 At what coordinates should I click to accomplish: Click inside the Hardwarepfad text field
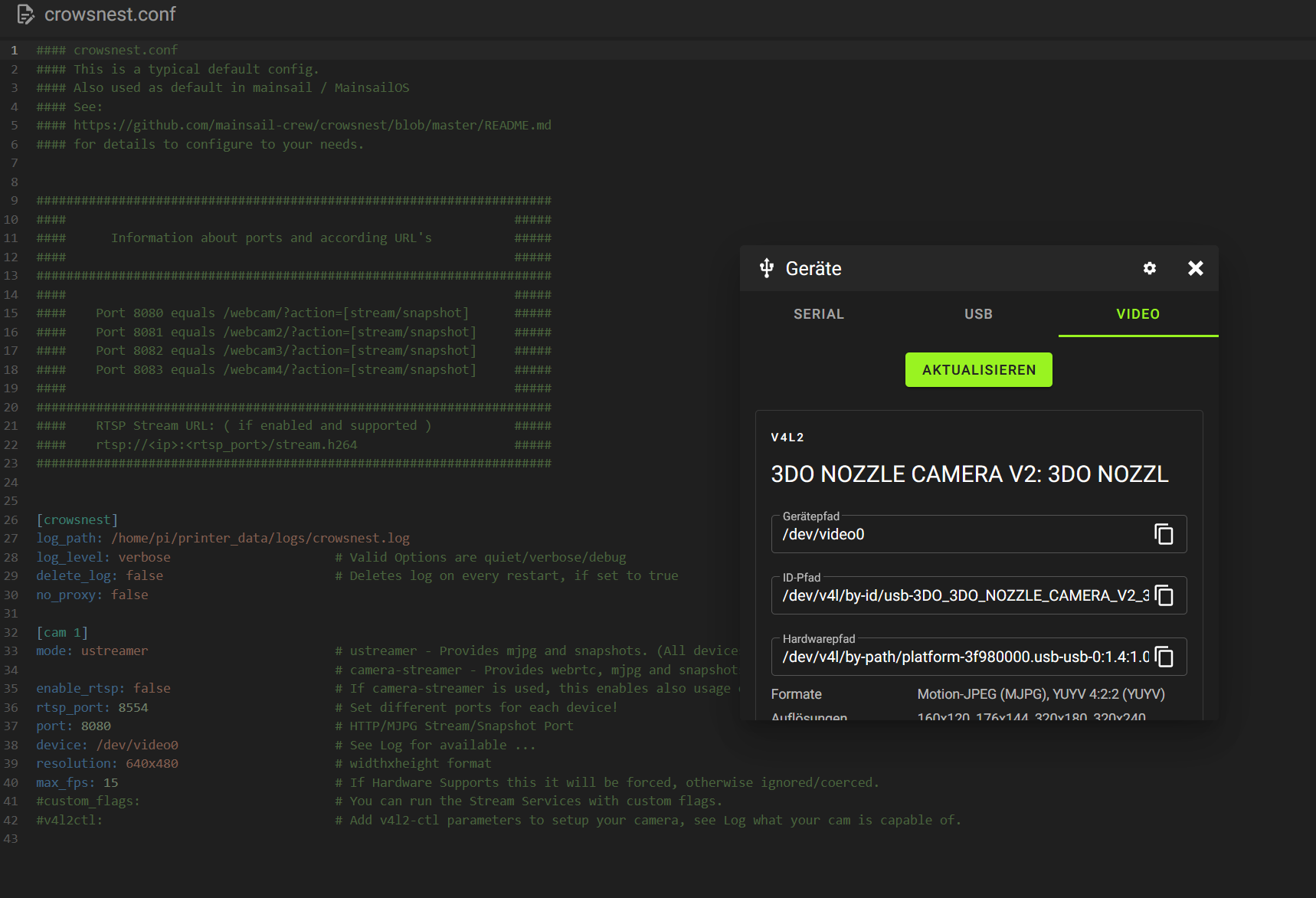click(x=958, y=657)
